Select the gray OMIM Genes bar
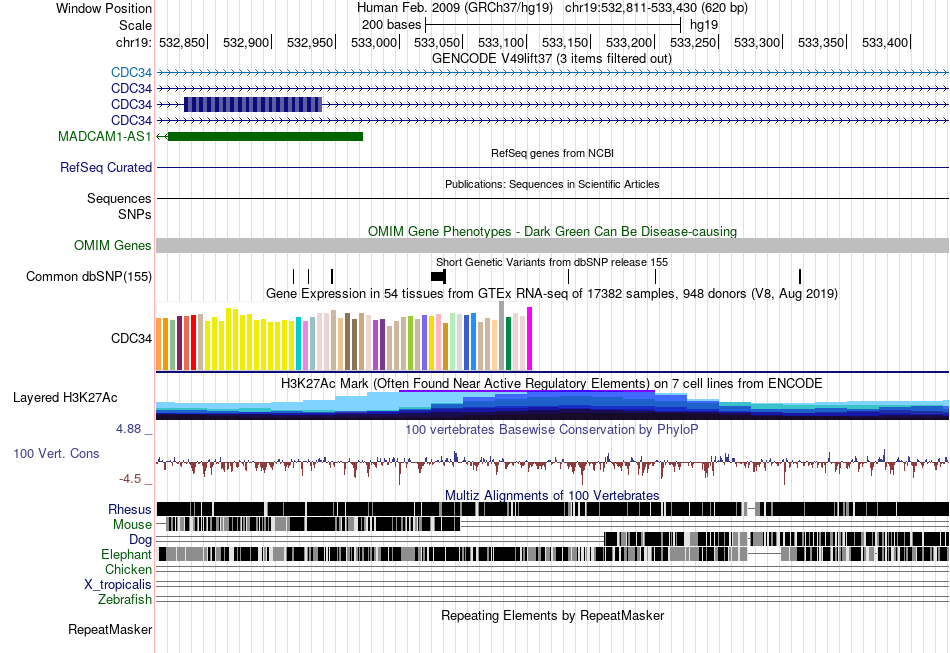The image size is (950, 653). 553,245
